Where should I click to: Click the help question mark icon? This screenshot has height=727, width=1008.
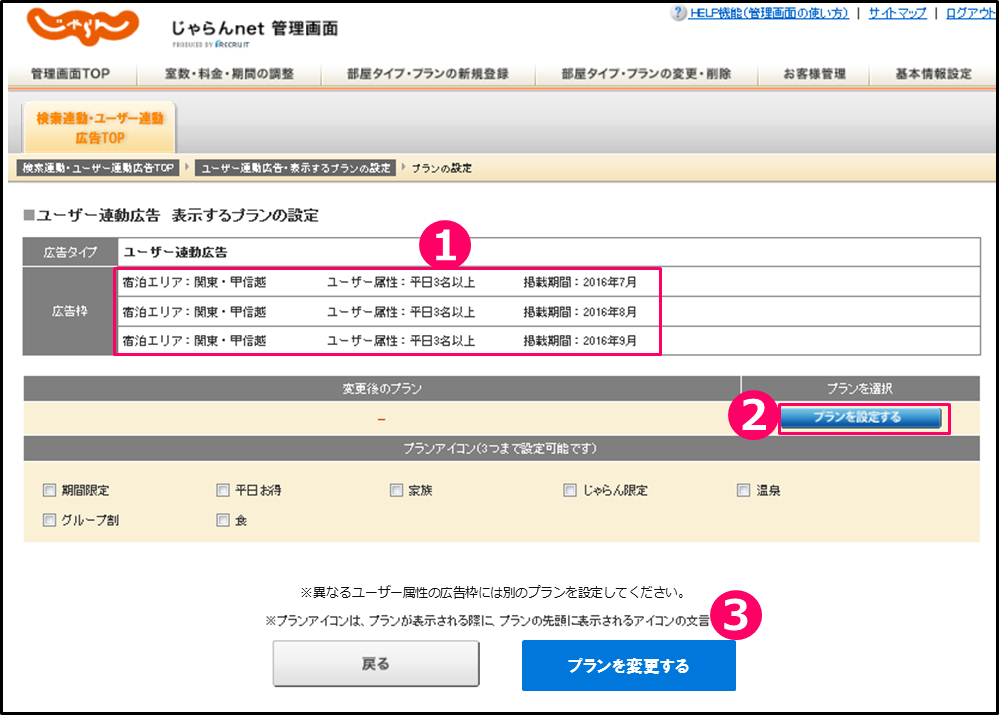(679, 14)
